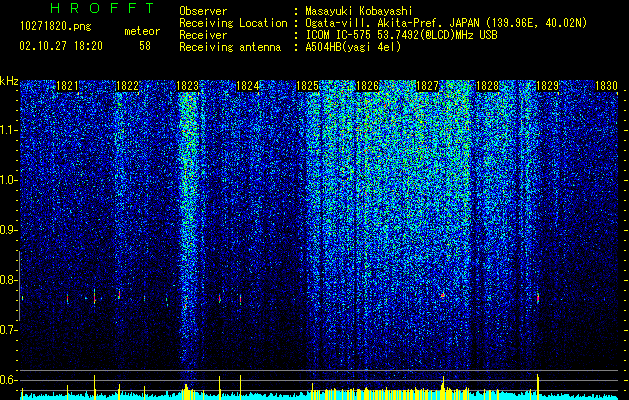
Task: Click the 1827 time marker
Action: pos(427,86)
